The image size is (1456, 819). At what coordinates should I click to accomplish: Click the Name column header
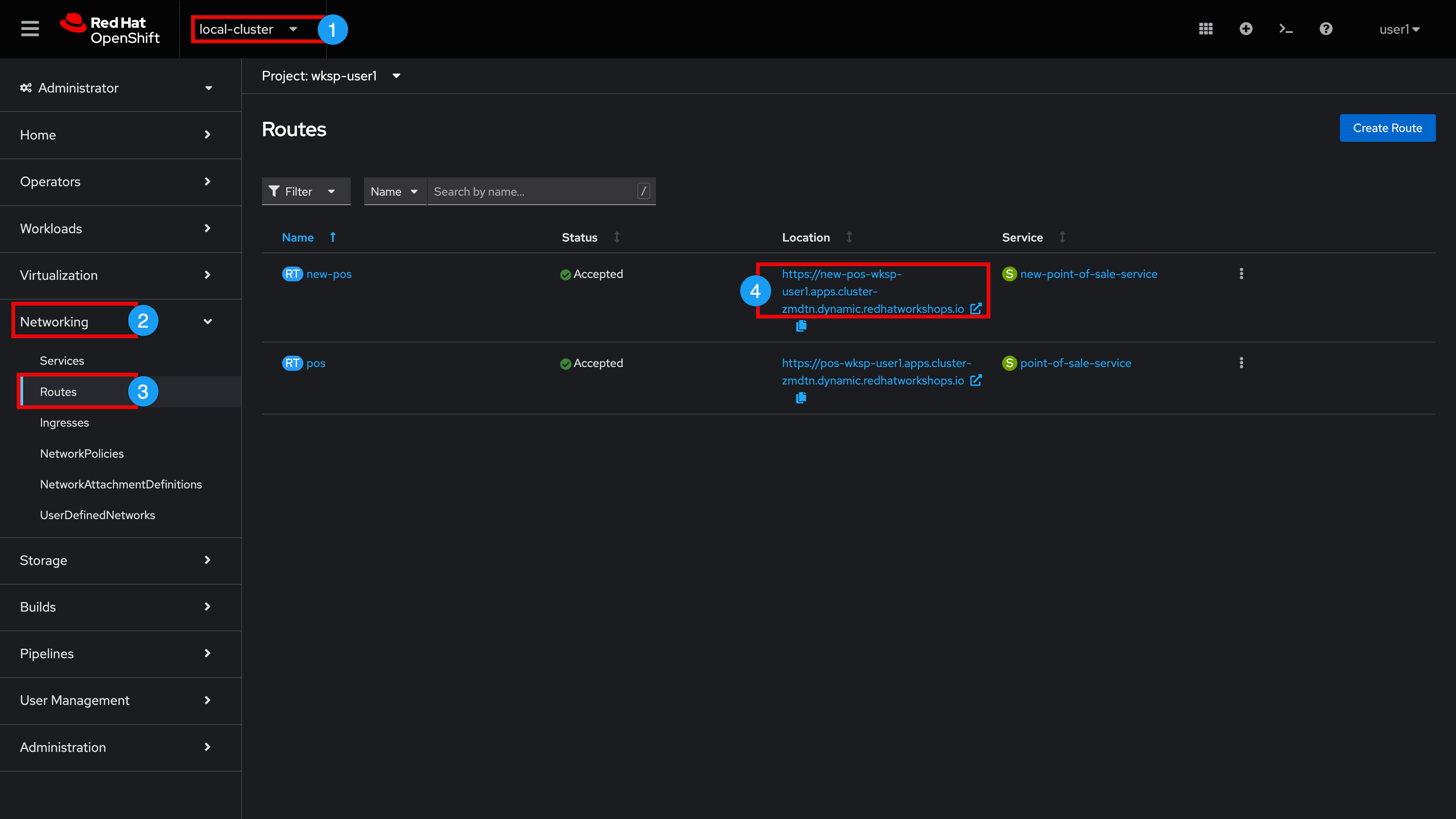tap(298, 237)
